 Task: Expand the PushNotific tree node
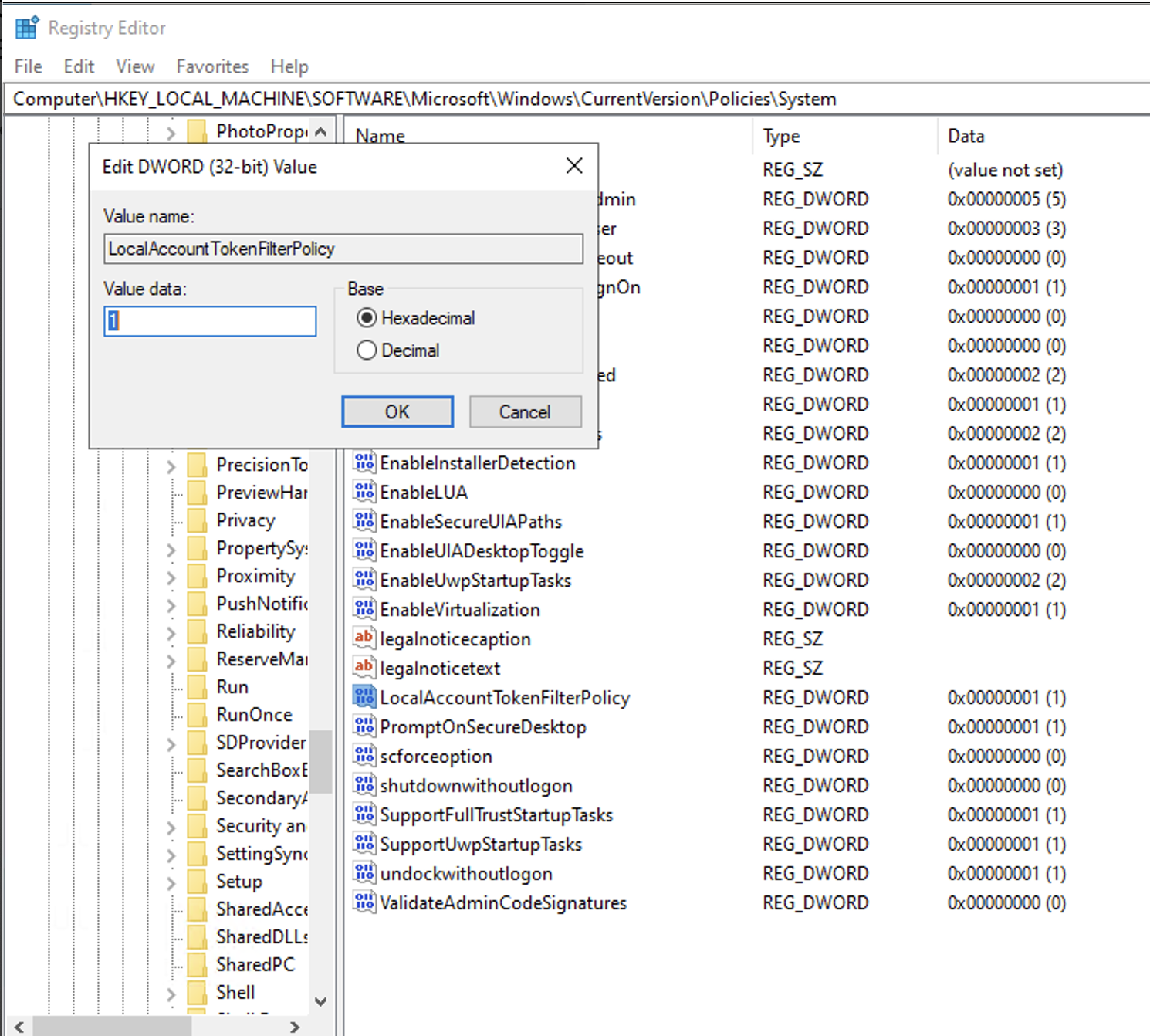tap(171, 604)
